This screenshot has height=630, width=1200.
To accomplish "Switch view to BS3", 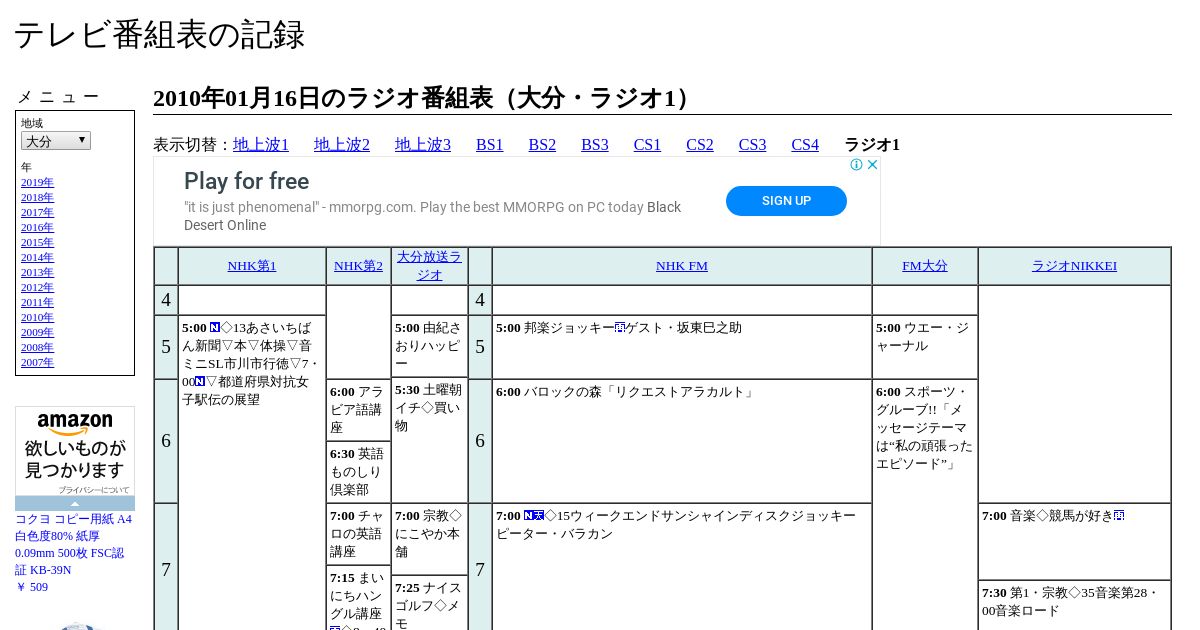I will pos(595,145).
